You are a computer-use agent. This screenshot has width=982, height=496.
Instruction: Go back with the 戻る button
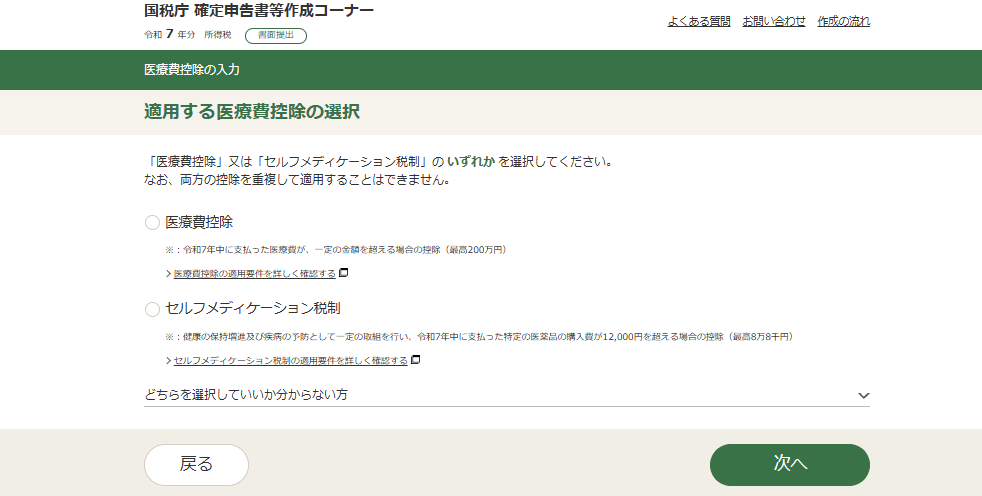(x=197, y=465)
